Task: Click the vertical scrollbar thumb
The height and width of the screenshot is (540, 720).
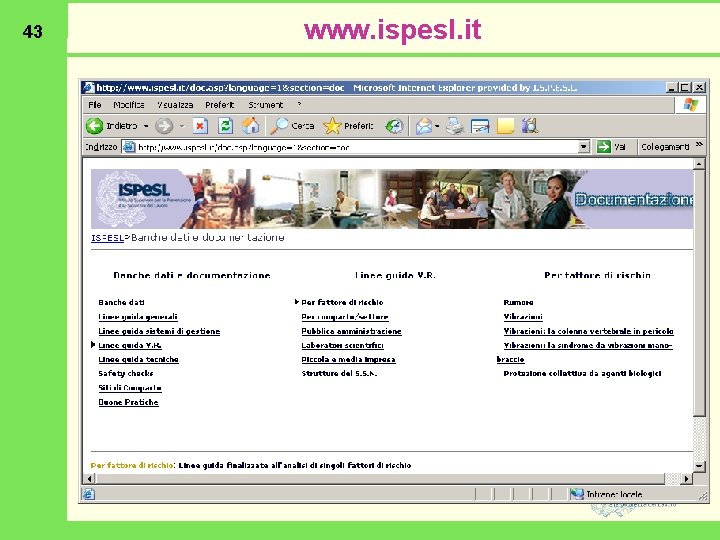Action: click(699, 293)
